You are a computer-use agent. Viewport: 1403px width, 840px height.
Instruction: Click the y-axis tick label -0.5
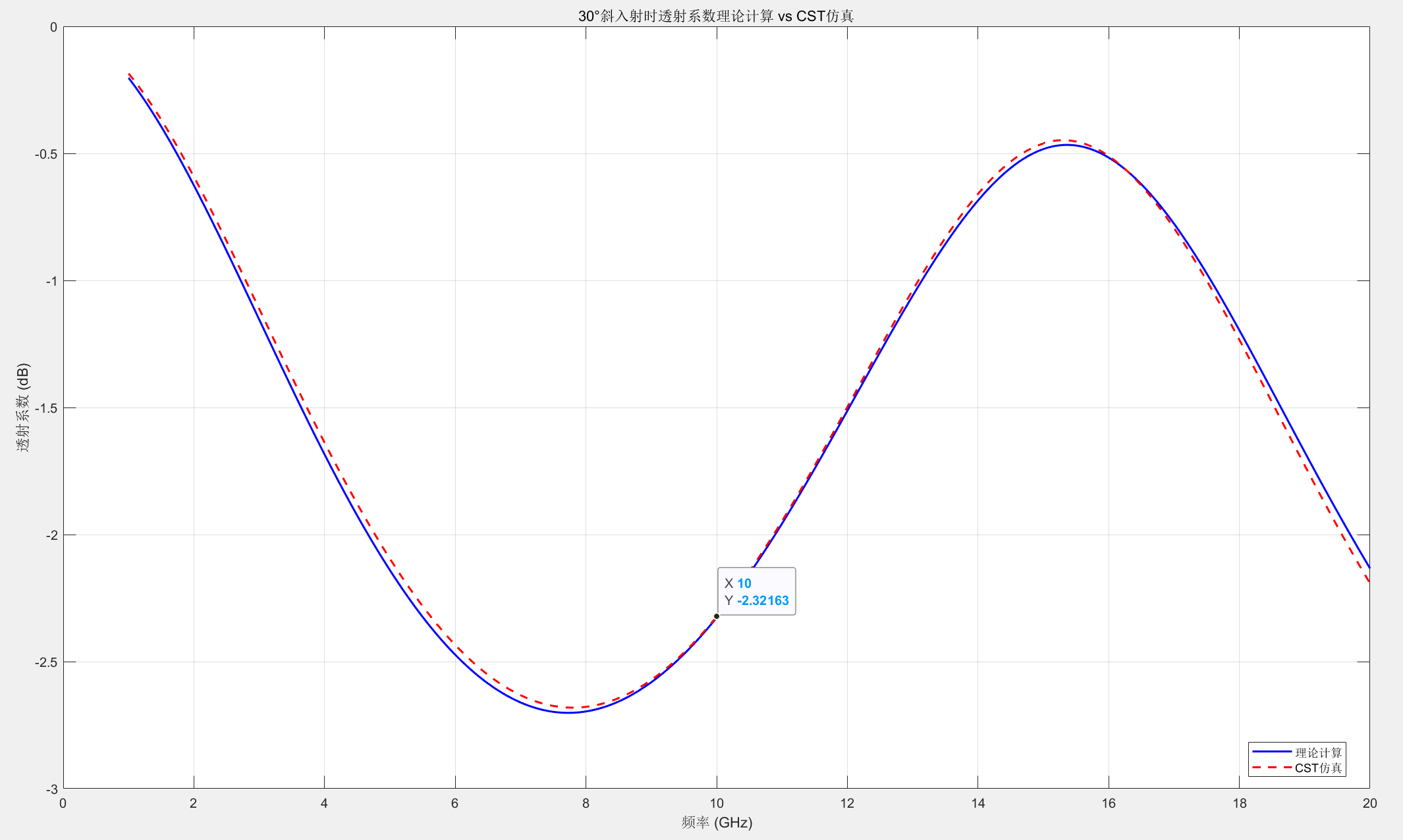coord(46,154)
